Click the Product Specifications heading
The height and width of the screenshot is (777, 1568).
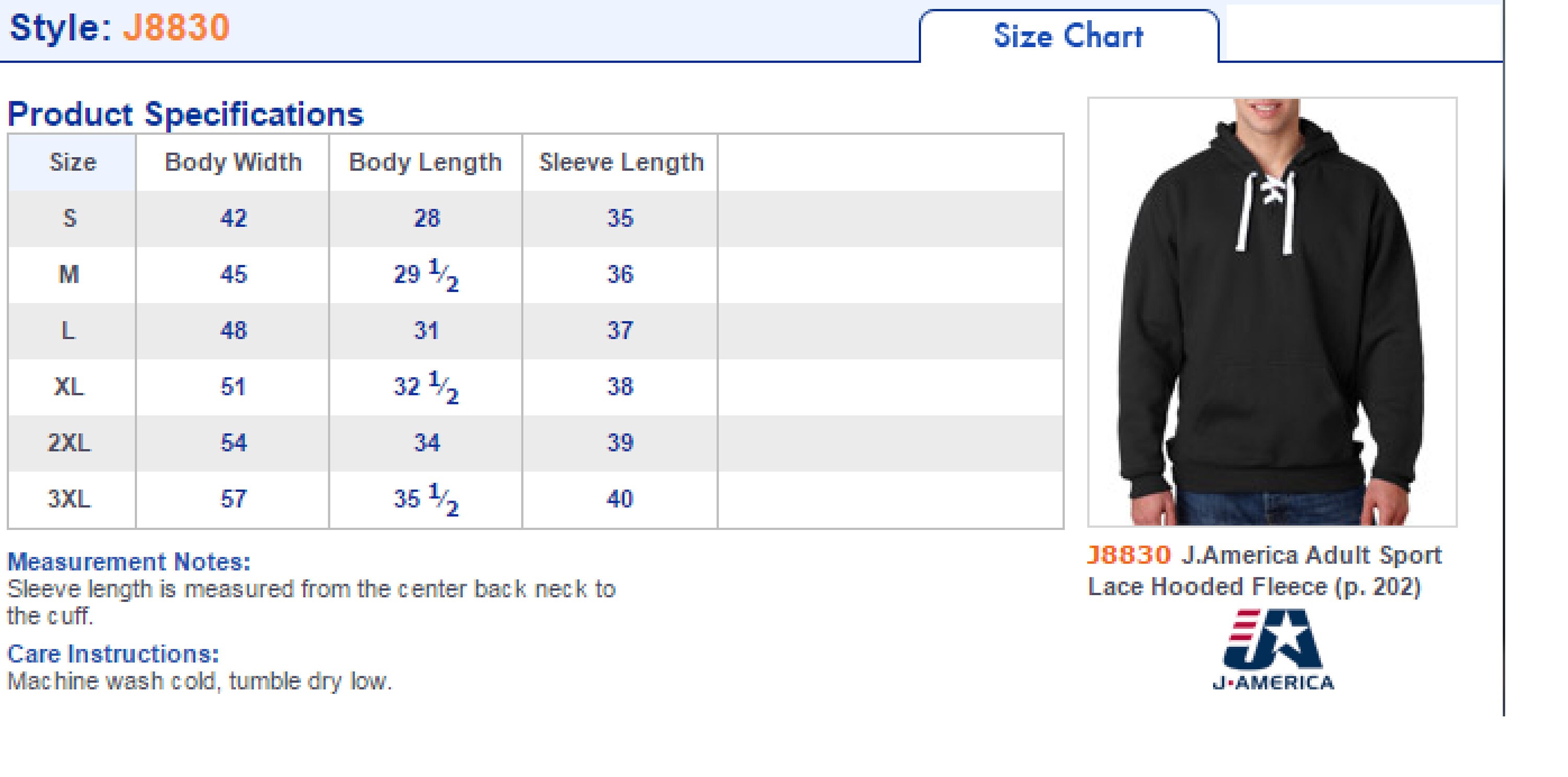pos(186,114)
